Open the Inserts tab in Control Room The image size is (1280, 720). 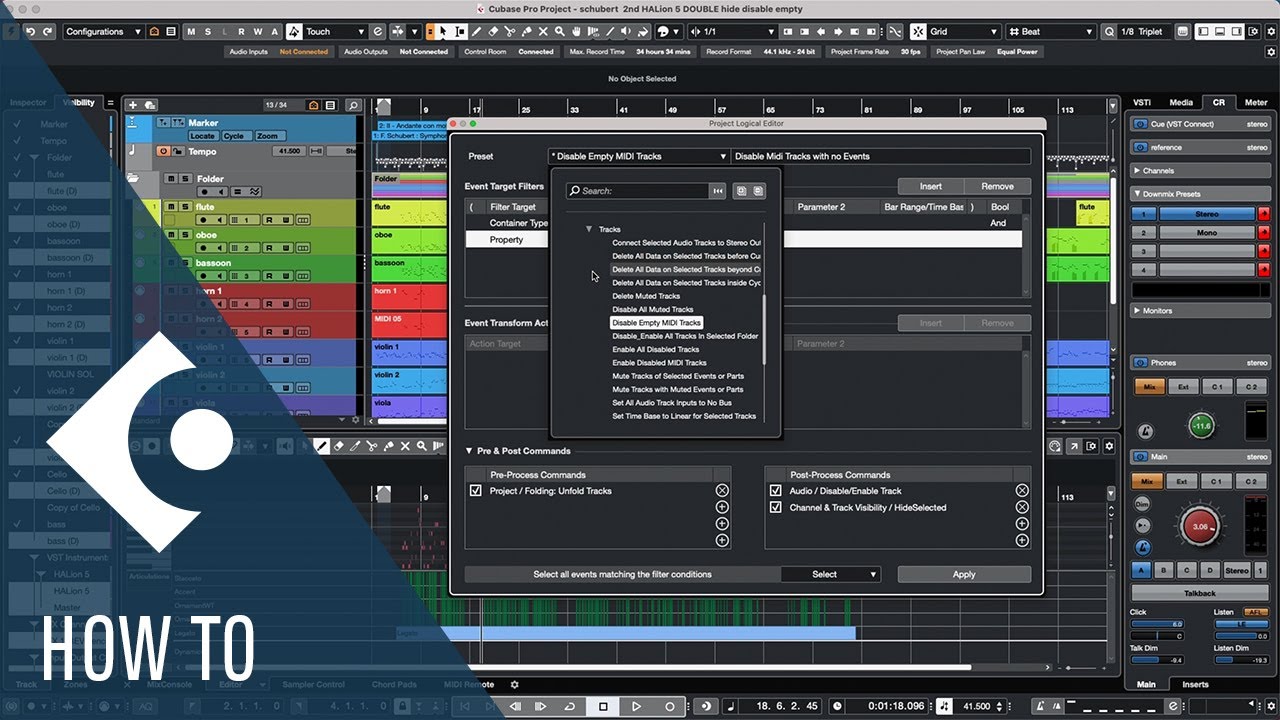click(x=1195, y=685)
